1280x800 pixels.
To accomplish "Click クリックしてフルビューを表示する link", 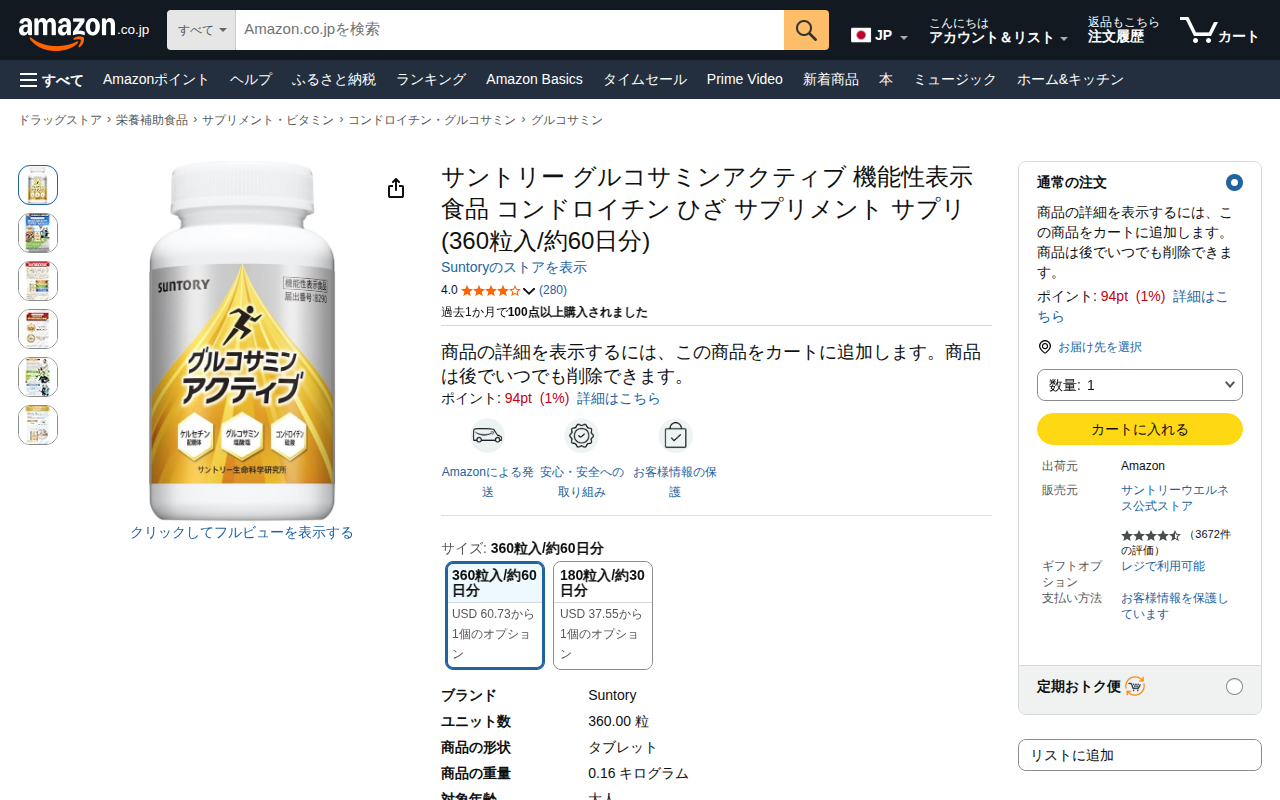I will tap(242, 532).
